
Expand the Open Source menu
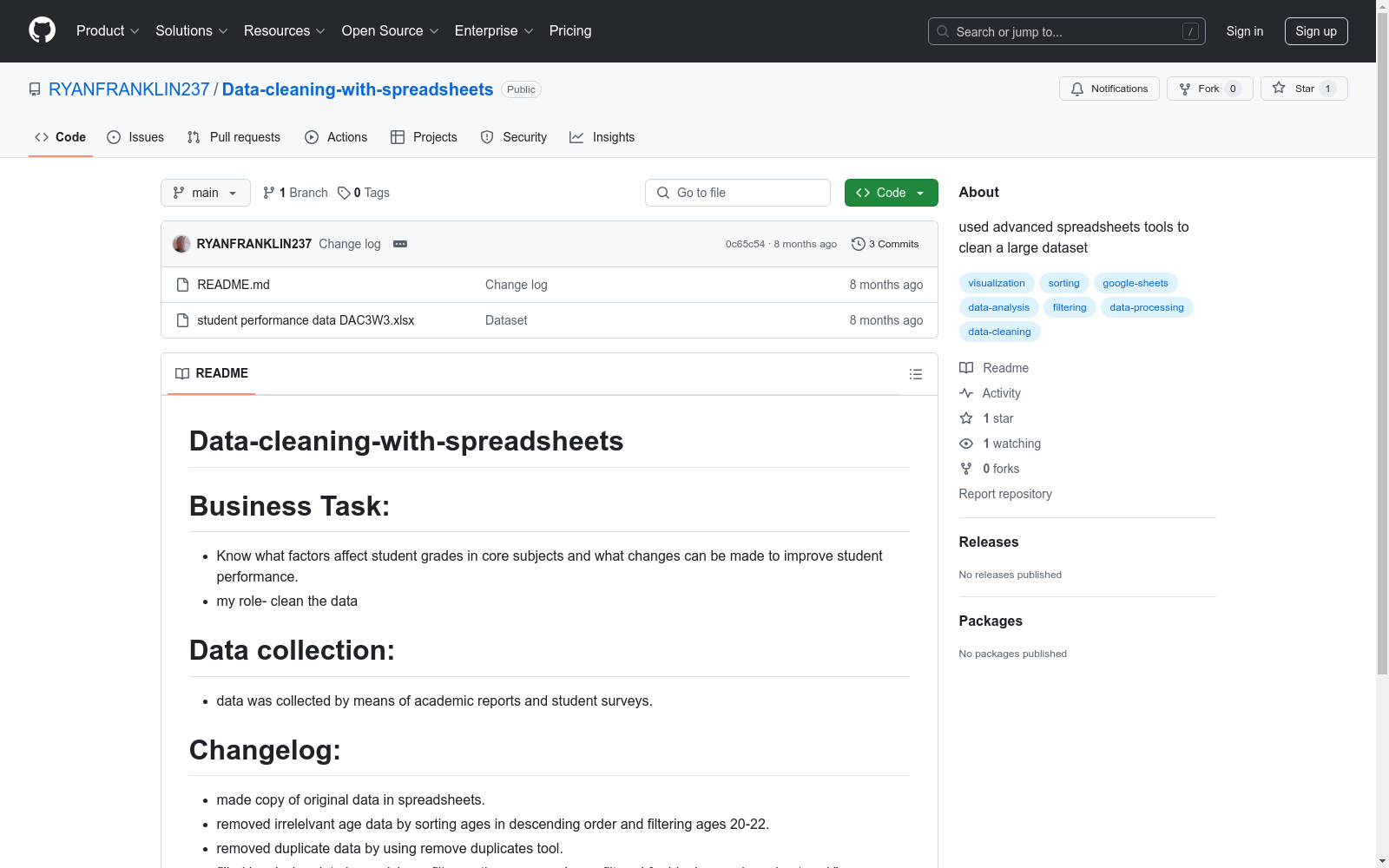(391, 31)
